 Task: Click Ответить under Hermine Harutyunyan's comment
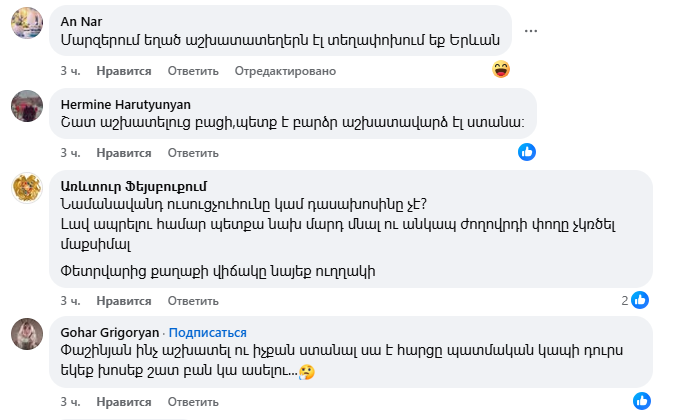point(193,153)
